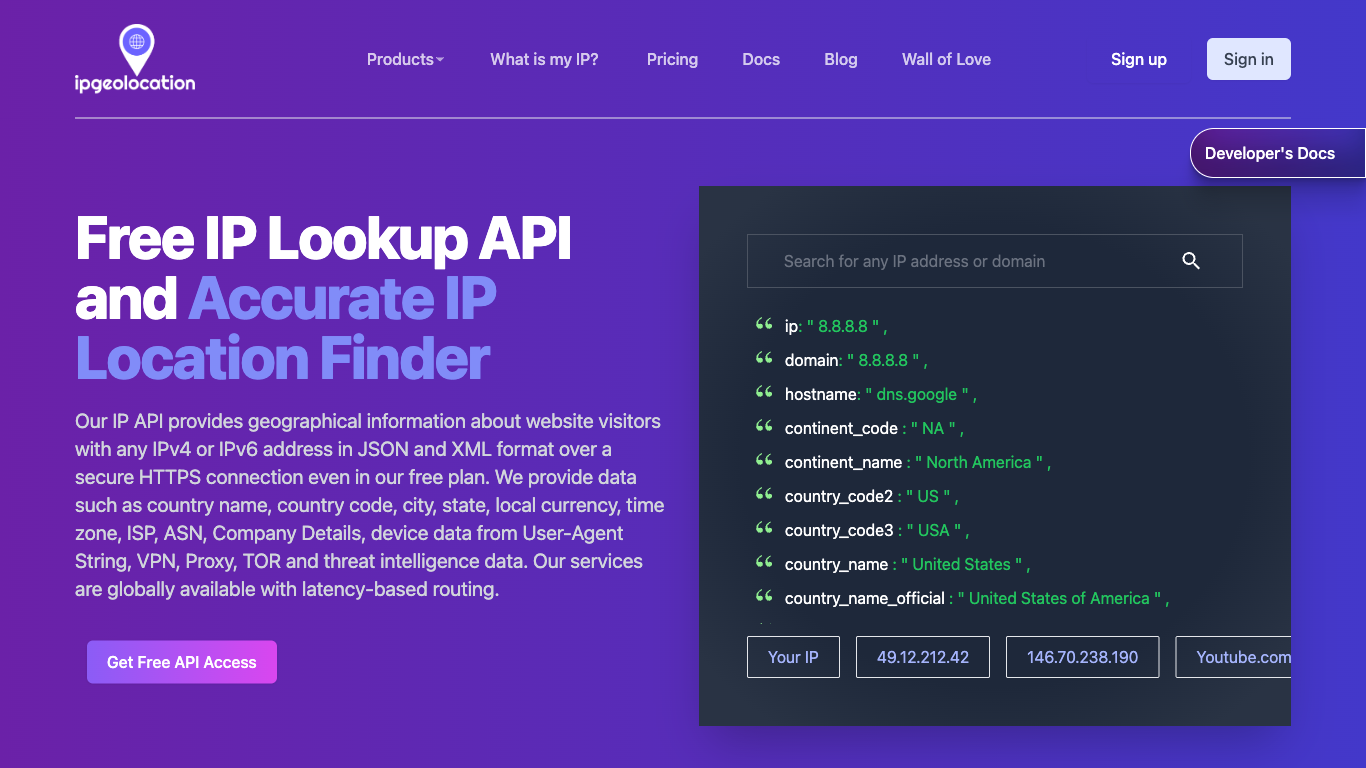Click the country_name value "United States"

962,564
